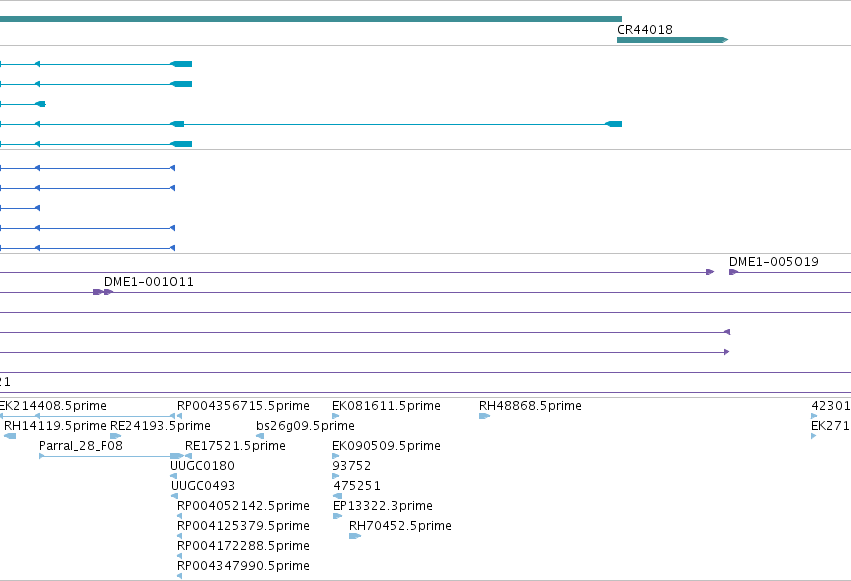Click the UUGC0180 arrow glyph
This screenshot has height=581, width=851.
pyautogui.click(x=174, y=476)
